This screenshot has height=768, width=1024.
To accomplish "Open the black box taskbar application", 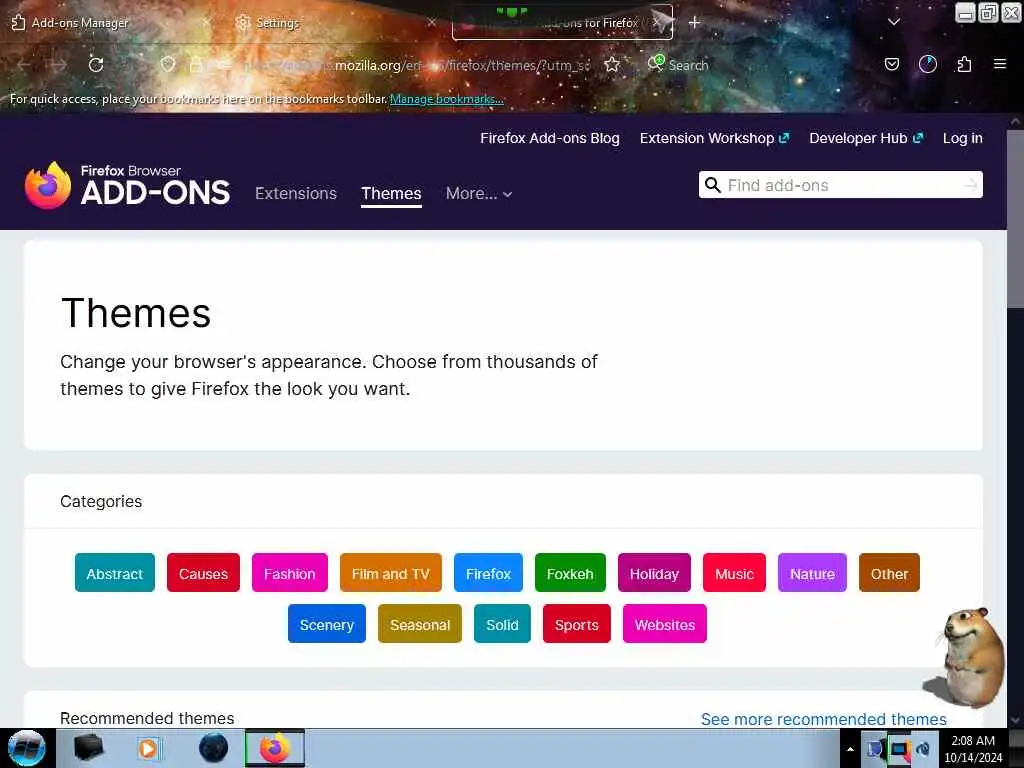I will [89, 748].
